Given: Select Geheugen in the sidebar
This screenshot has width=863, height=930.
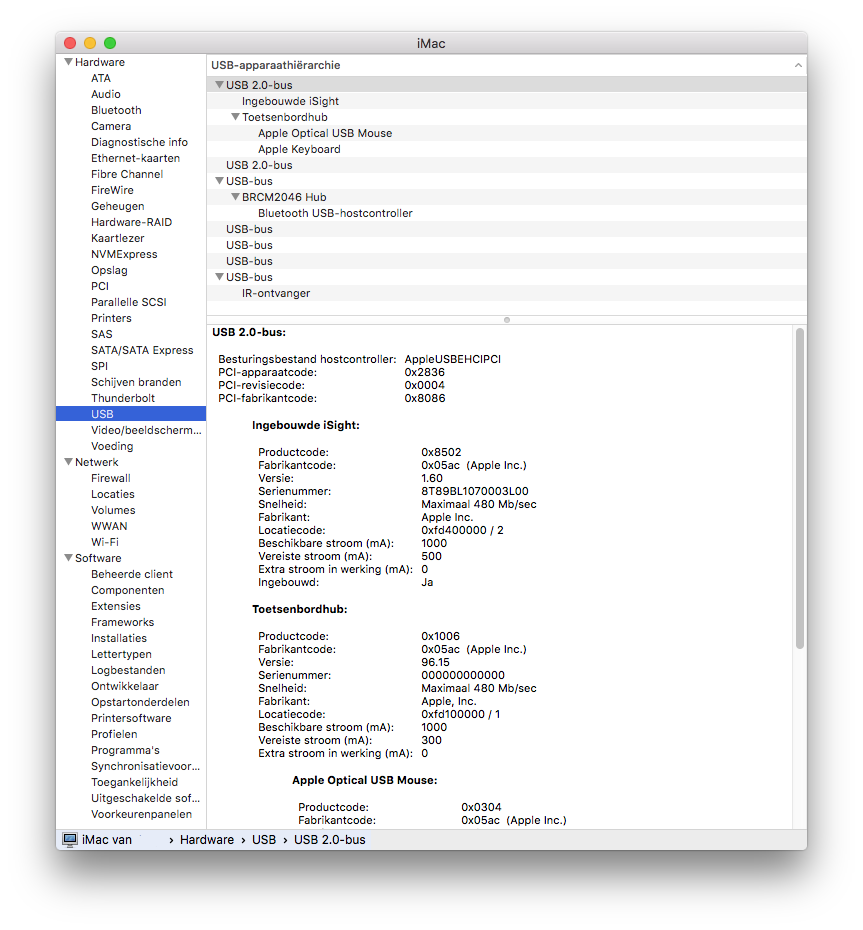Looking at the screenshot, I should [x=117, y=206].
